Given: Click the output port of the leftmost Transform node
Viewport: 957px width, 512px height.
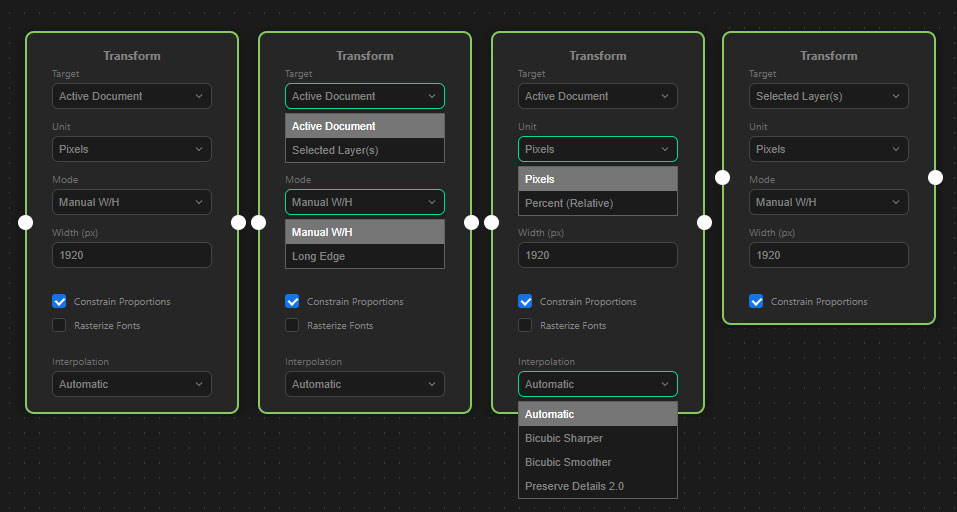Looking at the screenshot, I should (x=238, y=222).
